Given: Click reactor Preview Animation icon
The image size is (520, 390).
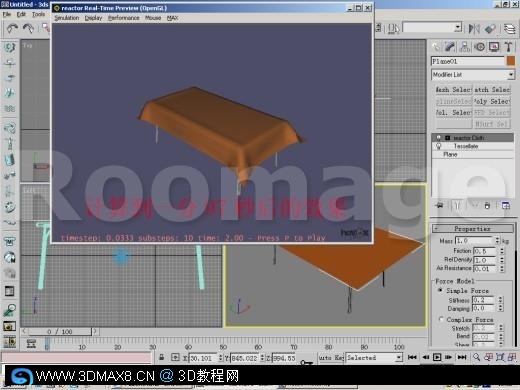Looking at the screenshot, I should (x=10, y=326).
